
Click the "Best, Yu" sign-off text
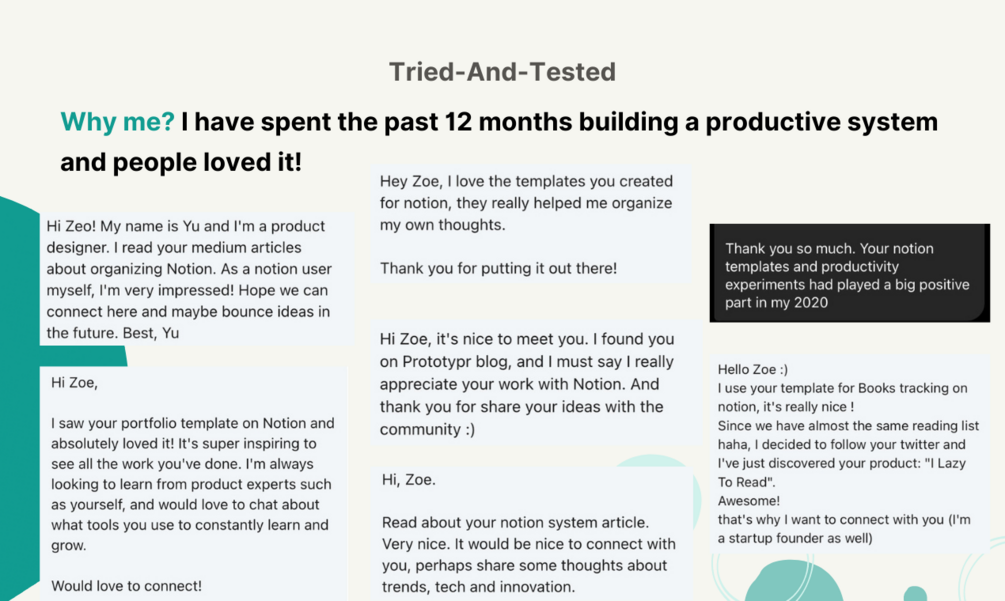(151, 333)
